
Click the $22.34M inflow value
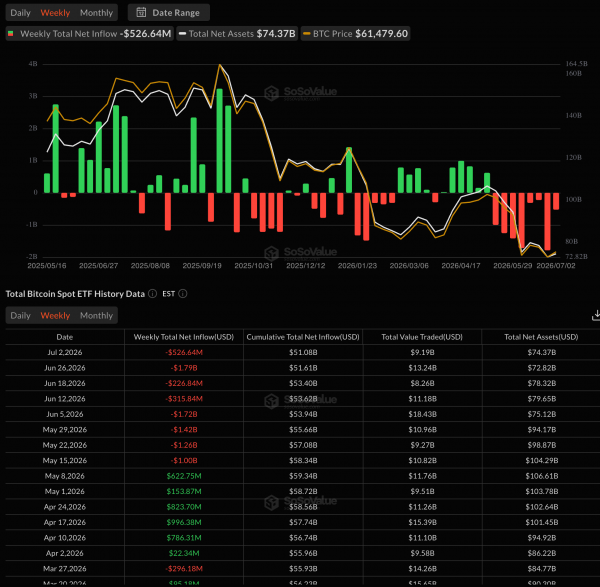pos(184,553)
